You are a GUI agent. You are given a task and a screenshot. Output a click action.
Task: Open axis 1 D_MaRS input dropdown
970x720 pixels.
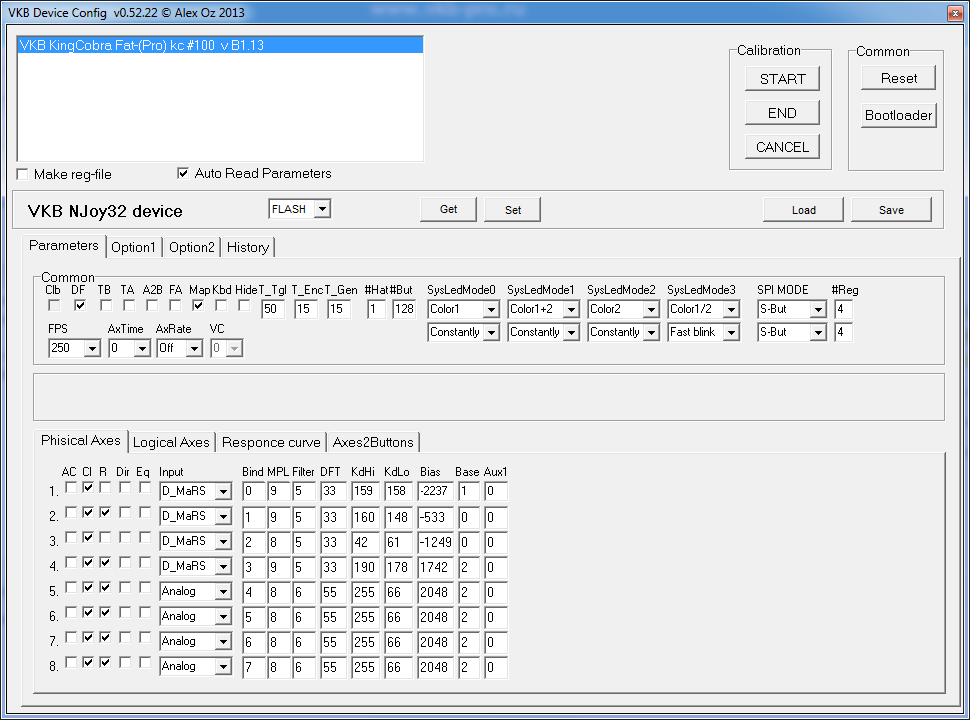(223, 492)
